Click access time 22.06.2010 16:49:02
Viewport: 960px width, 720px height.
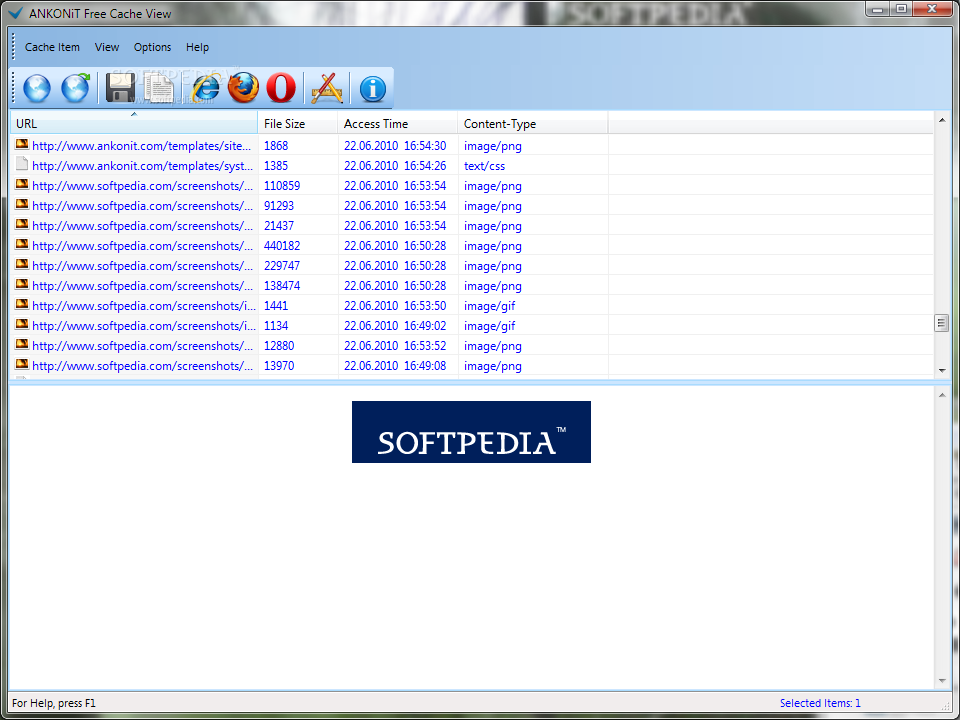pyautogui.click(x=395, y=326)
